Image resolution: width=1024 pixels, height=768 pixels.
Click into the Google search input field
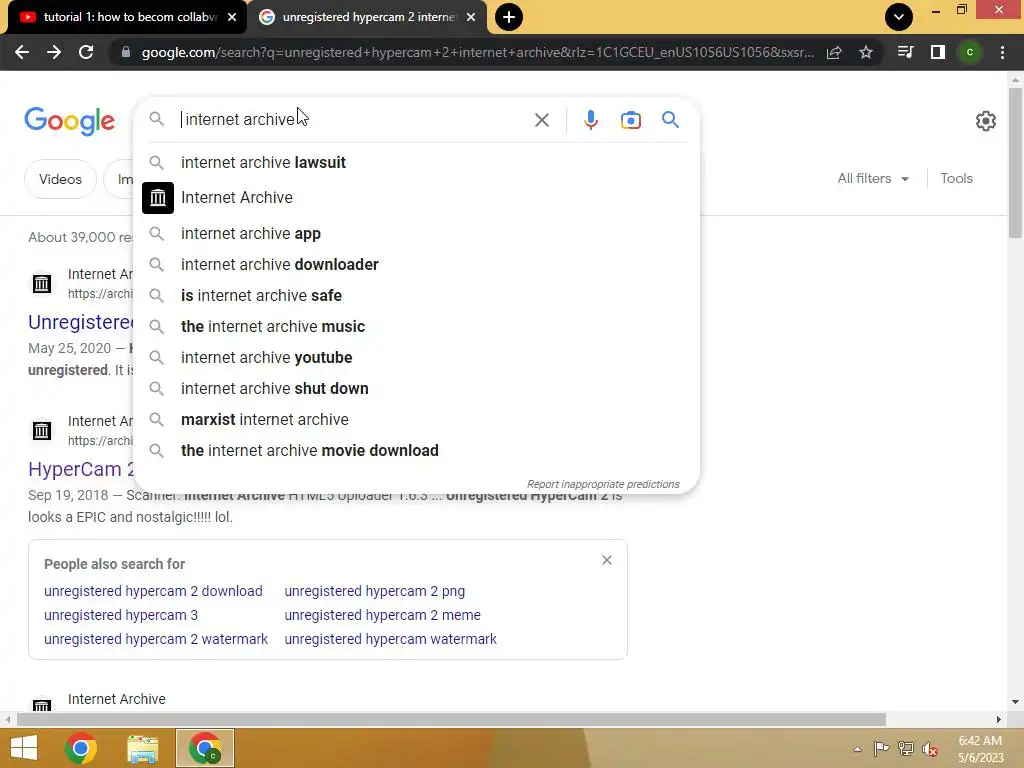click(x=353, y=120)
